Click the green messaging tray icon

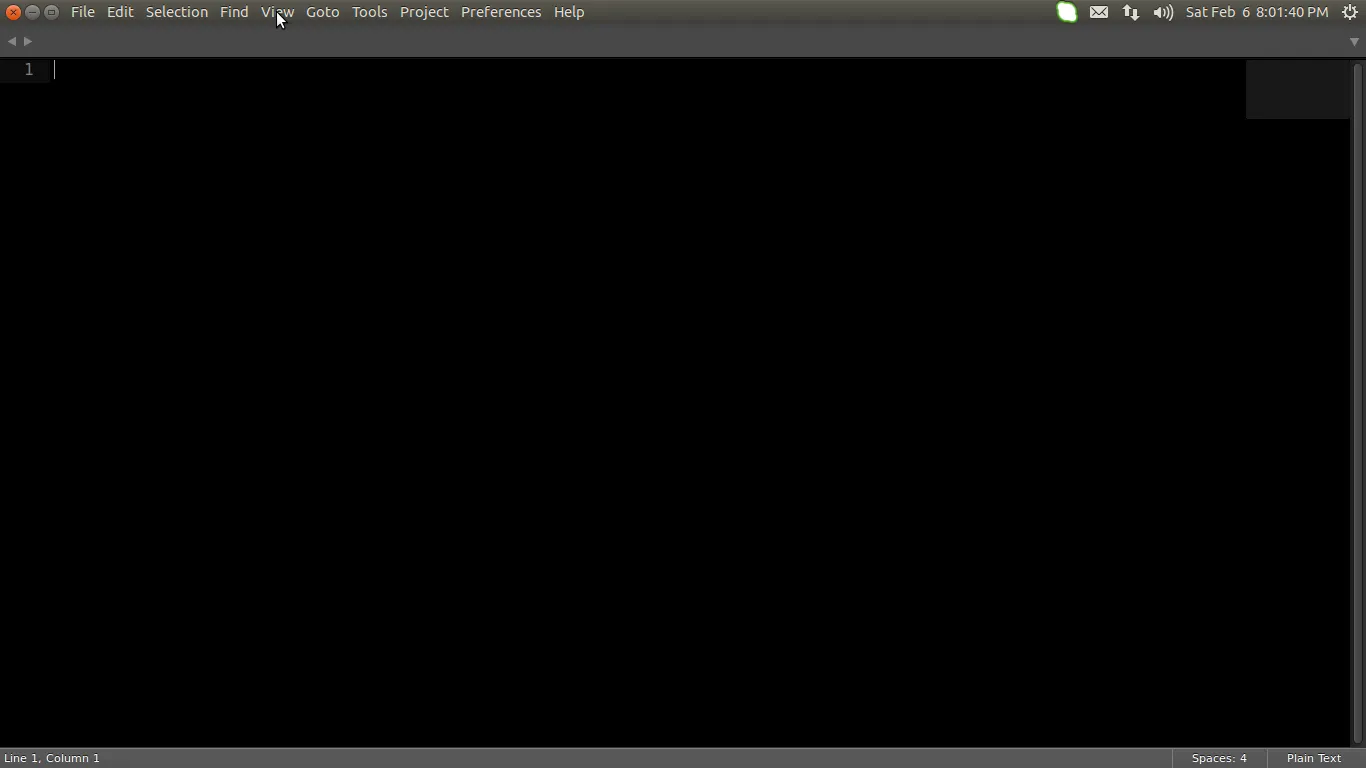click(x=1067, y=12)
